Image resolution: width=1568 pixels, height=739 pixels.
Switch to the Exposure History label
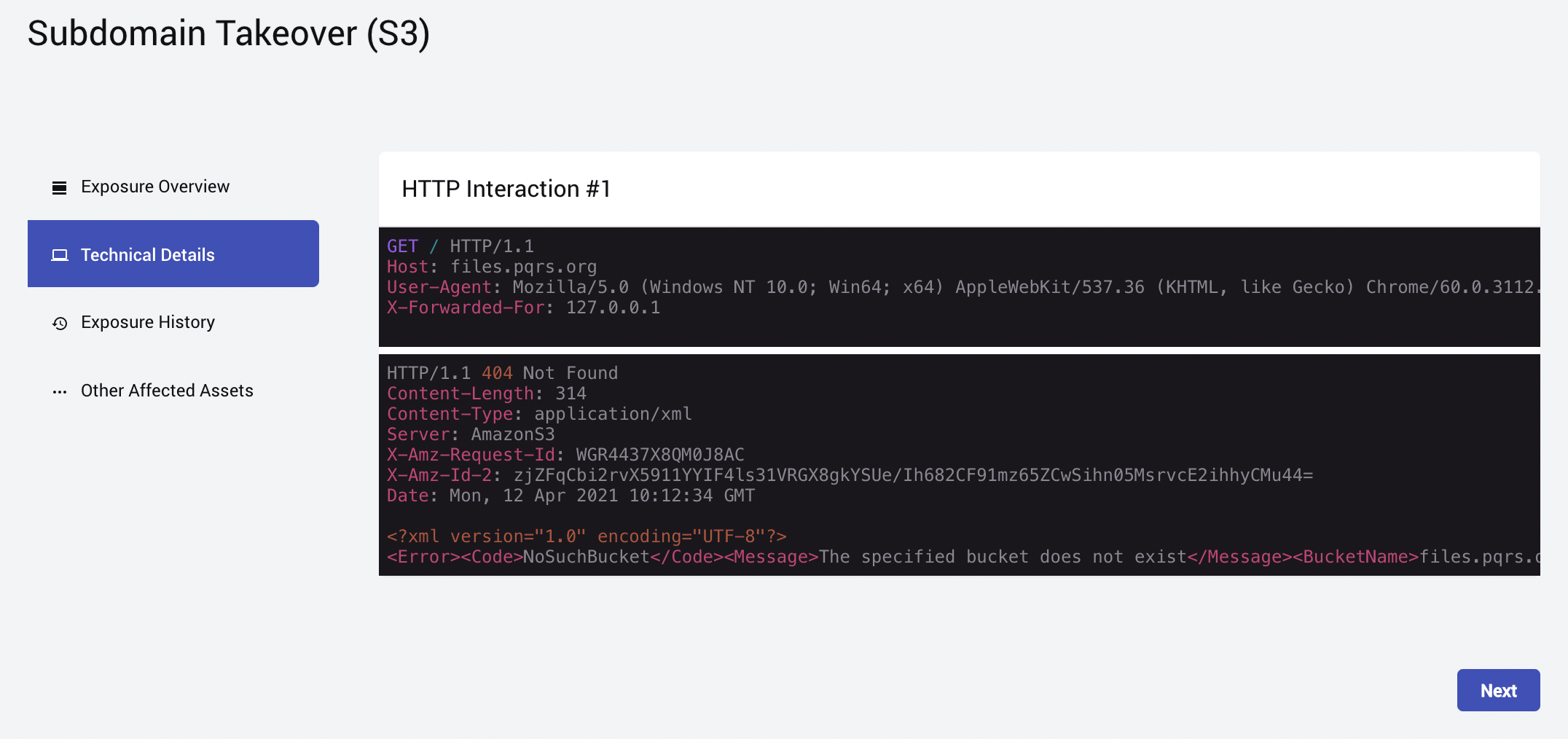point(148,322)
